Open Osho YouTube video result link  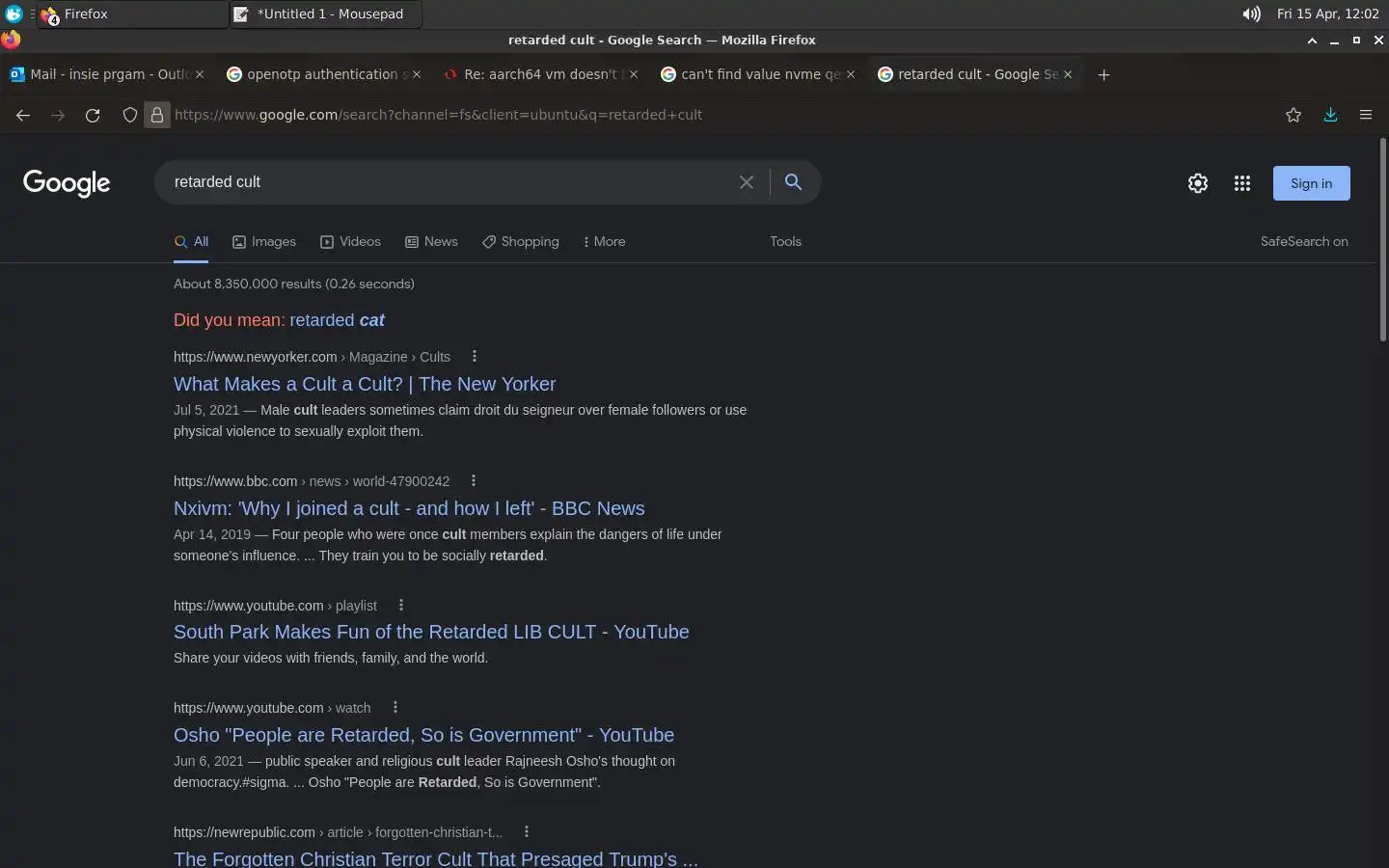click(x=423, y=735)
